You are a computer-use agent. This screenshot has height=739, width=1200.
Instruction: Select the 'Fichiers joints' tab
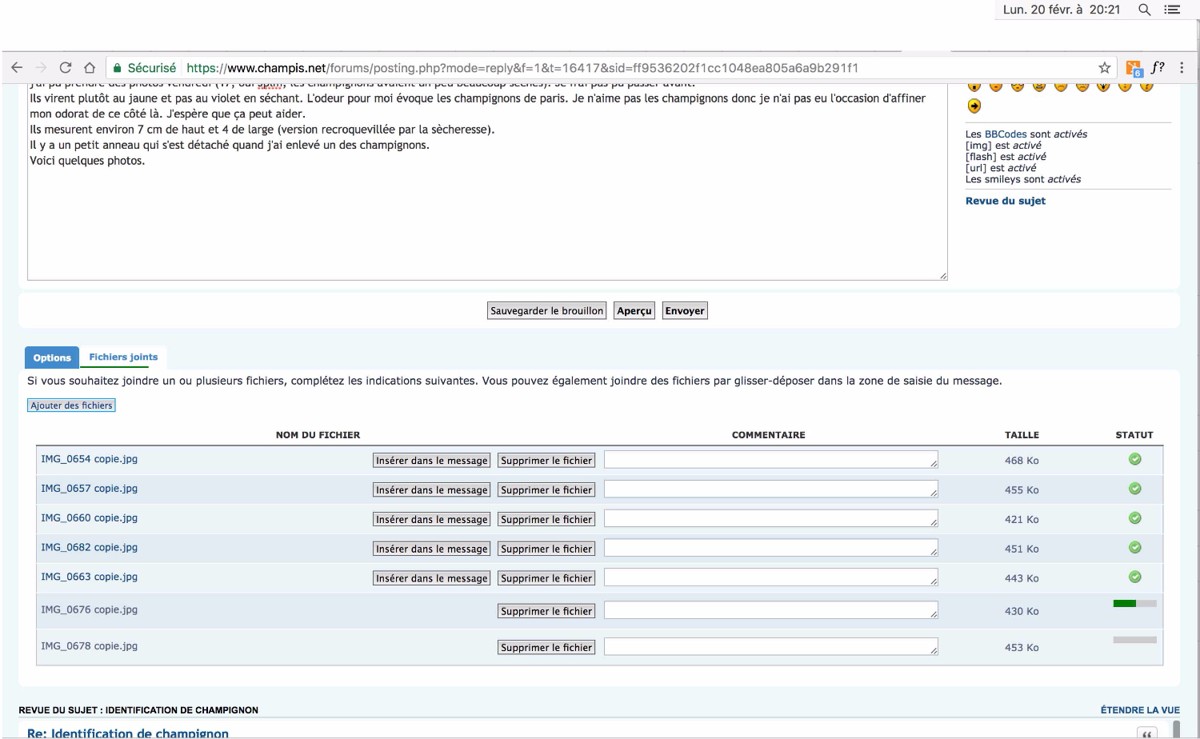point(123,357)
